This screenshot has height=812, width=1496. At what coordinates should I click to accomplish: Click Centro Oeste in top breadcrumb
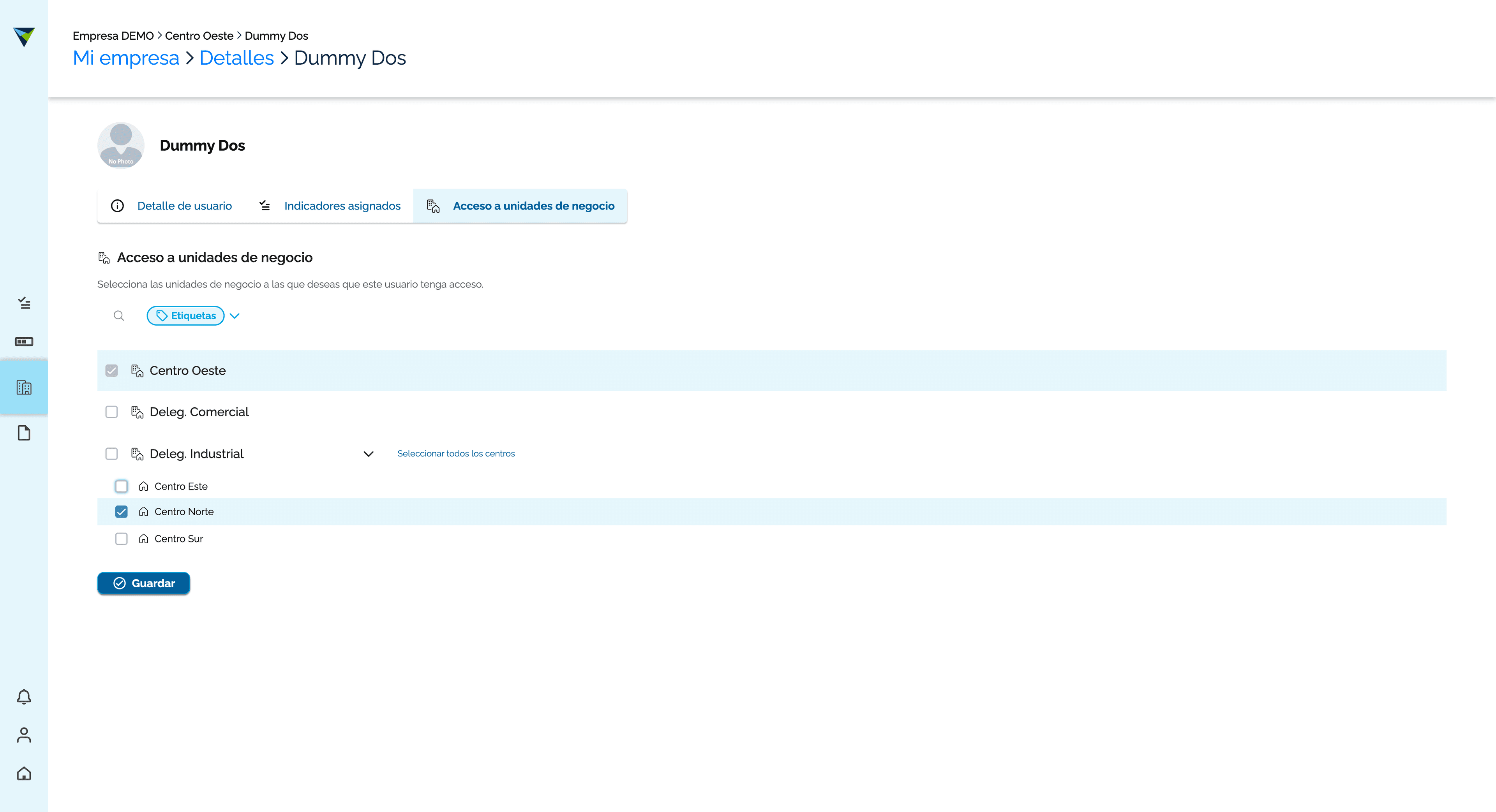pyautogui.click(x=199, y=36)
